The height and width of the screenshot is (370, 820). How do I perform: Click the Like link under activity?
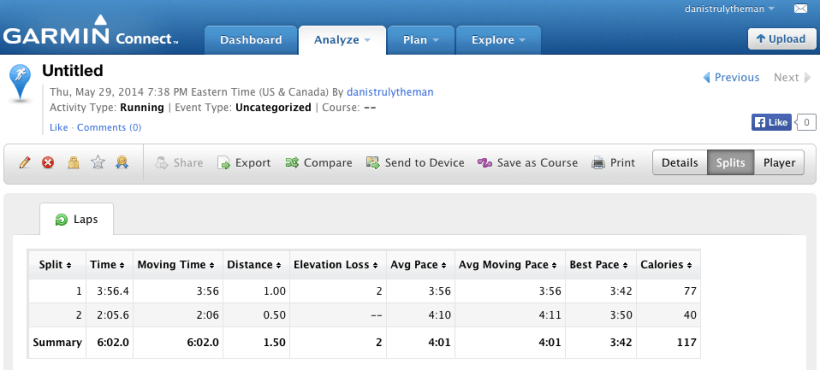click(59, 128)
